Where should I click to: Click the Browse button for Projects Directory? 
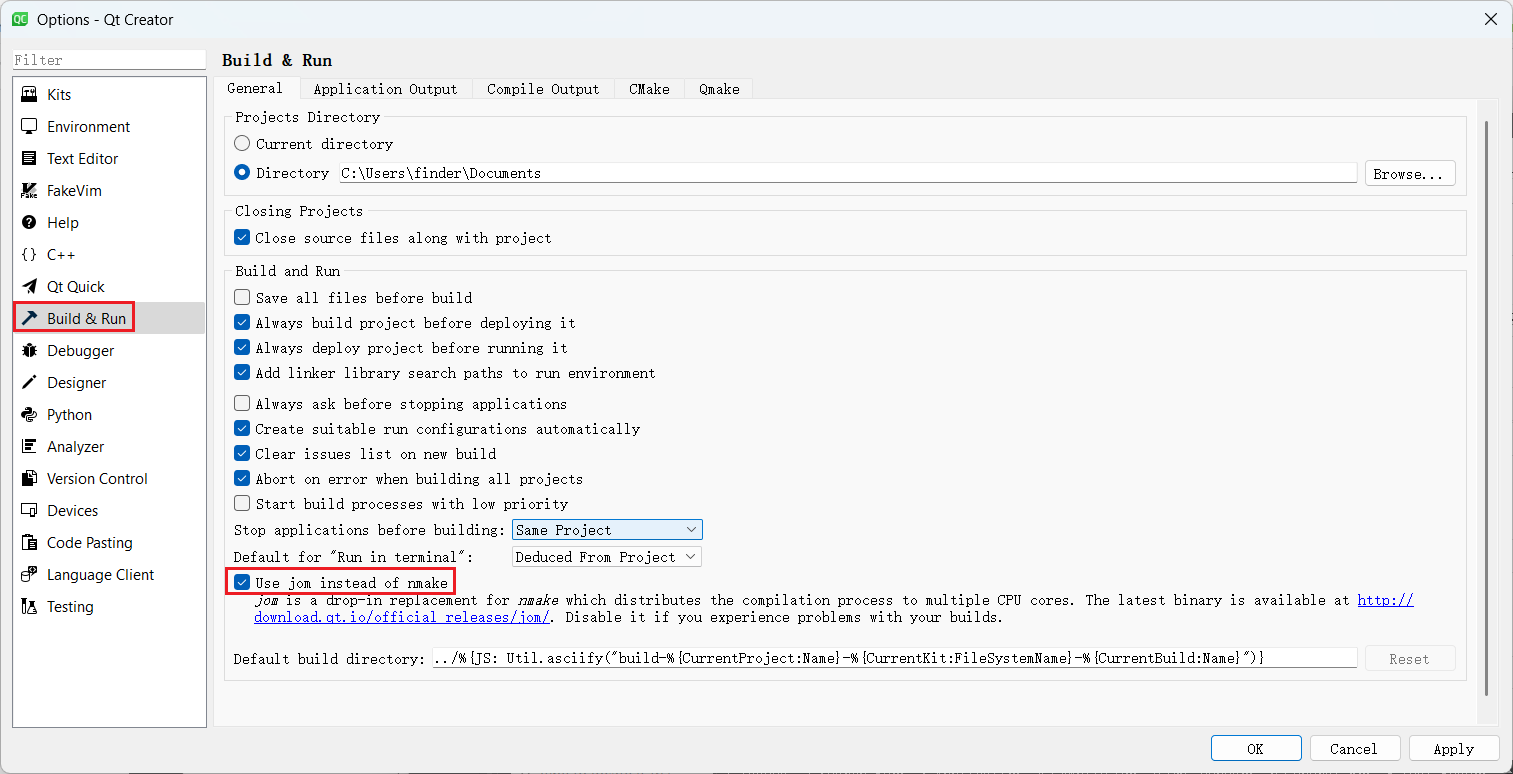point(1409,172)
